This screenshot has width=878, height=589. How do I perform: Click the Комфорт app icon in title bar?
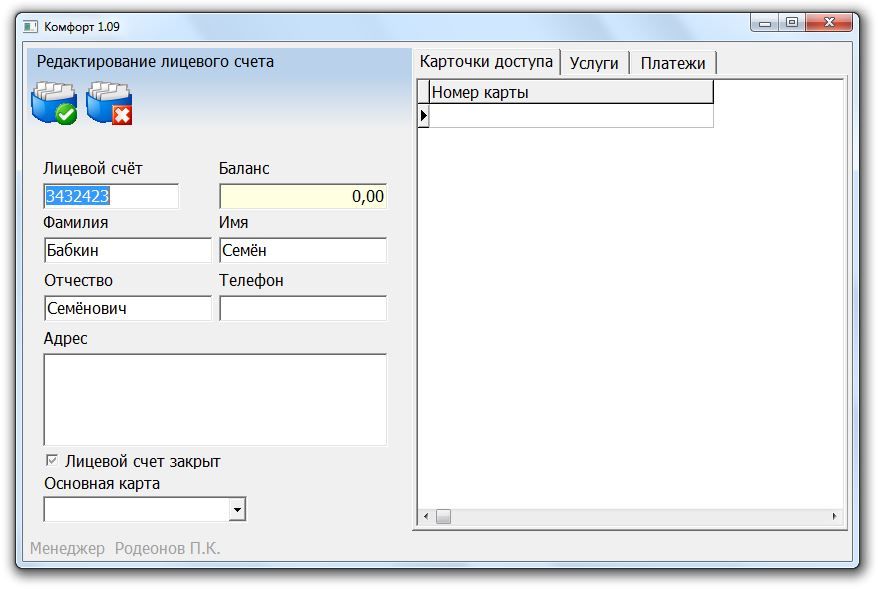click(30, 26)
